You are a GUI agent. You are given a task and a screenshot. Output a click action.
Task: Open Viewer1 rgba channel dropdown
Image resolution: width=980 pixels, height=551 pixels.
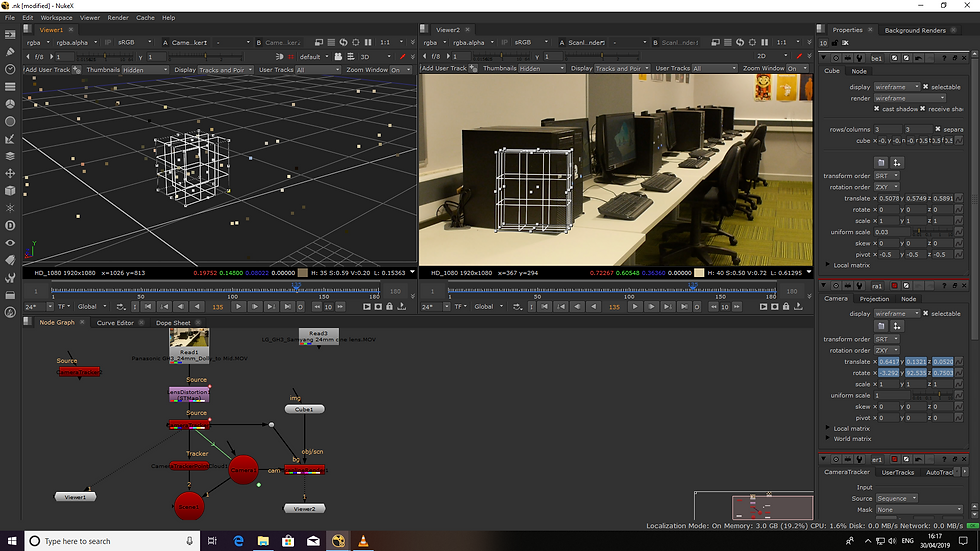coord(37,42)
